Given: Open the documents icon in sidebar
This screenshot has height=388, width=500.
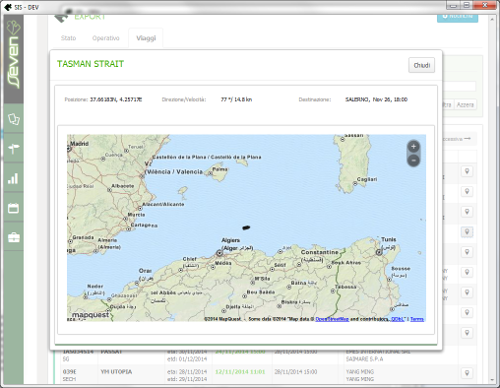Looking at the screenshot, I should (x=14, y=119).
